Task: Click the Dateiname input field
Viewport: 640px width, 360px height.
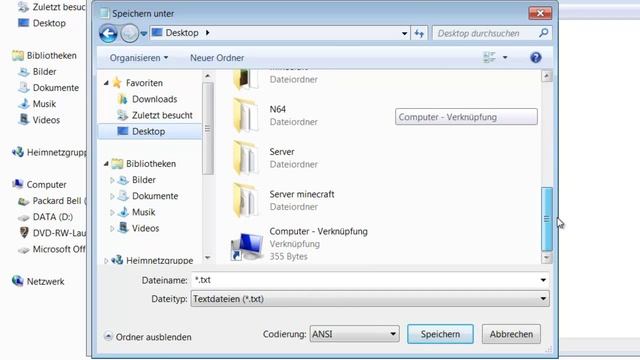Action: [x=365, y=280]
